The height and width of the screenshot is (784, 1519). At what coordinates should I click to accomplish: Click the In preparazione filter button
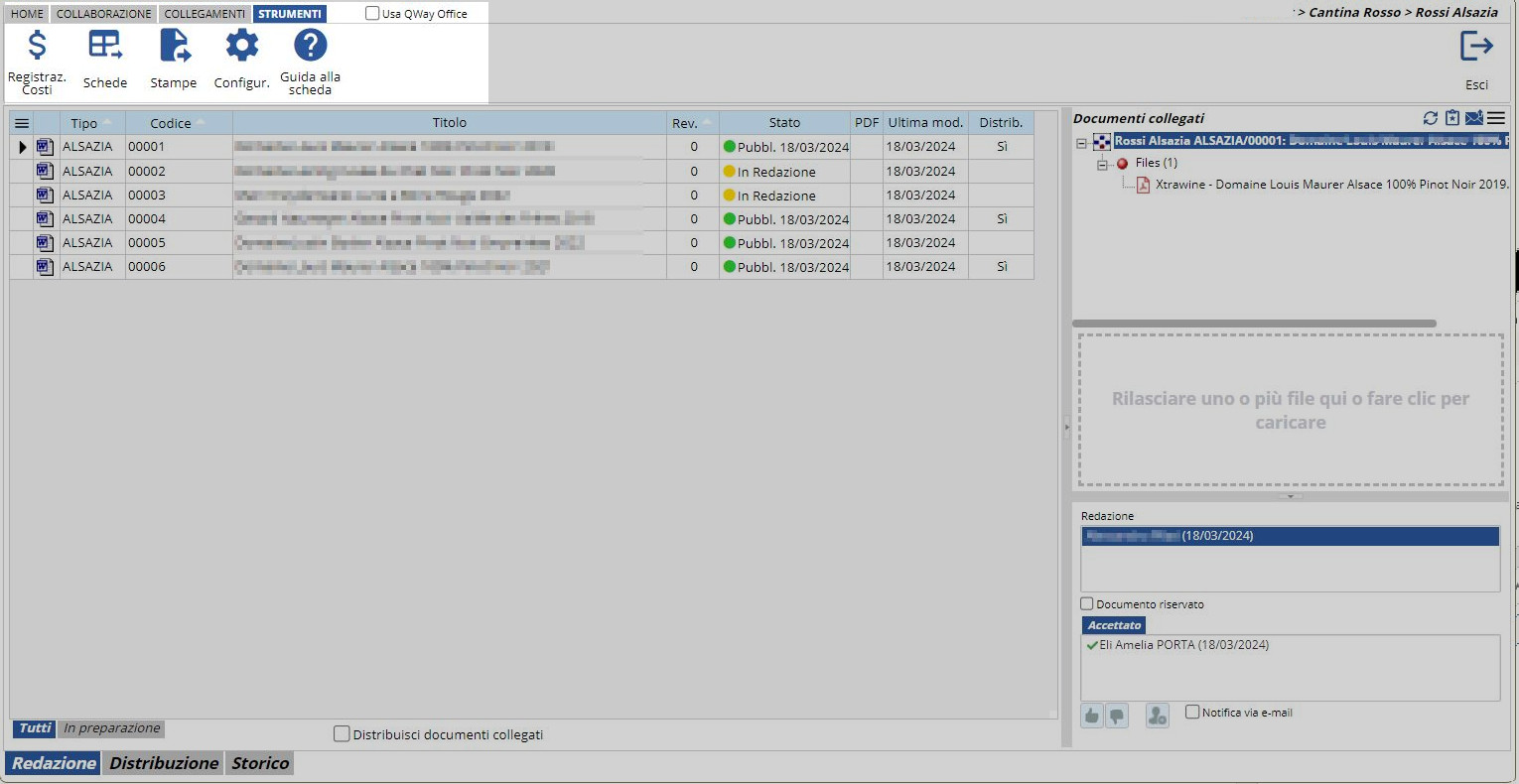[111, 728]
